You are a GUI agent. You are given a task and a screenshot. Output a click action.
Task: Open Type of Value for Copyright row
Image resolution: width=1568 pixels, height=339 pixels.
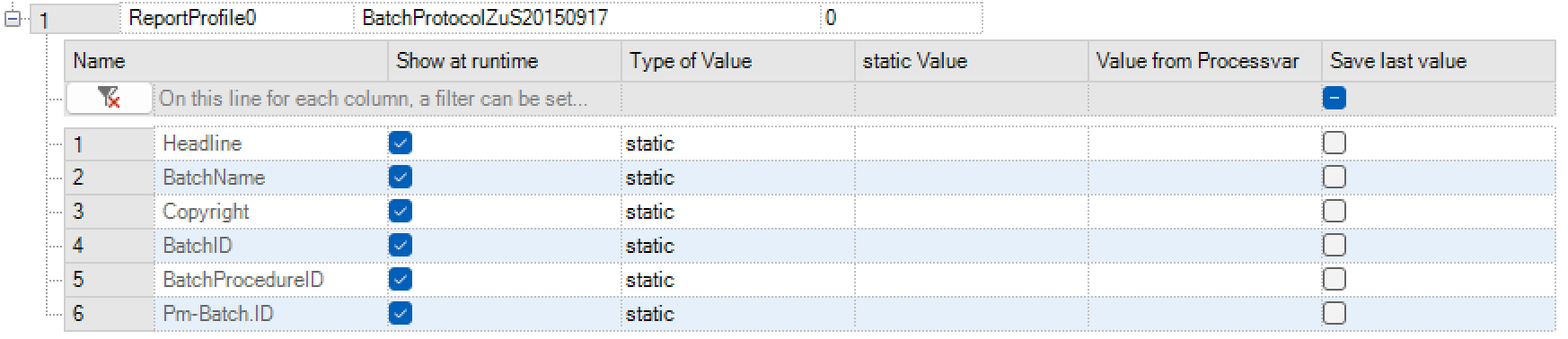click(x=738, y=212)
